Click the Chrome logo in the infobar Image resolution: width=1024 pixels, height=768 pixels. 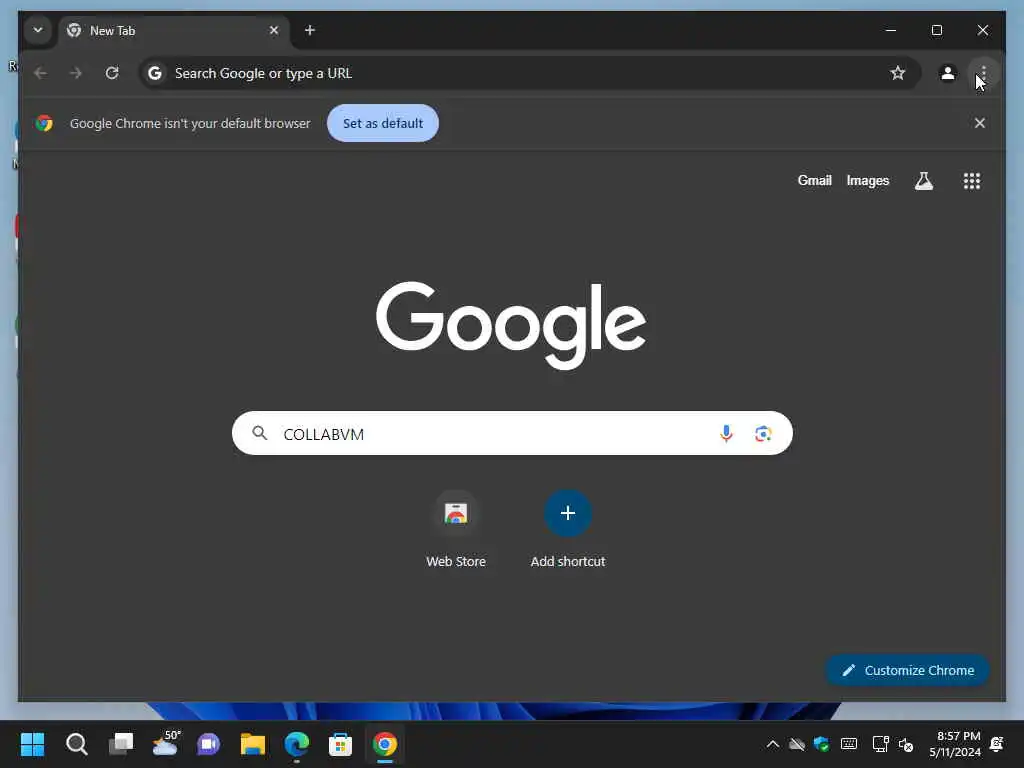pos(44,123)
